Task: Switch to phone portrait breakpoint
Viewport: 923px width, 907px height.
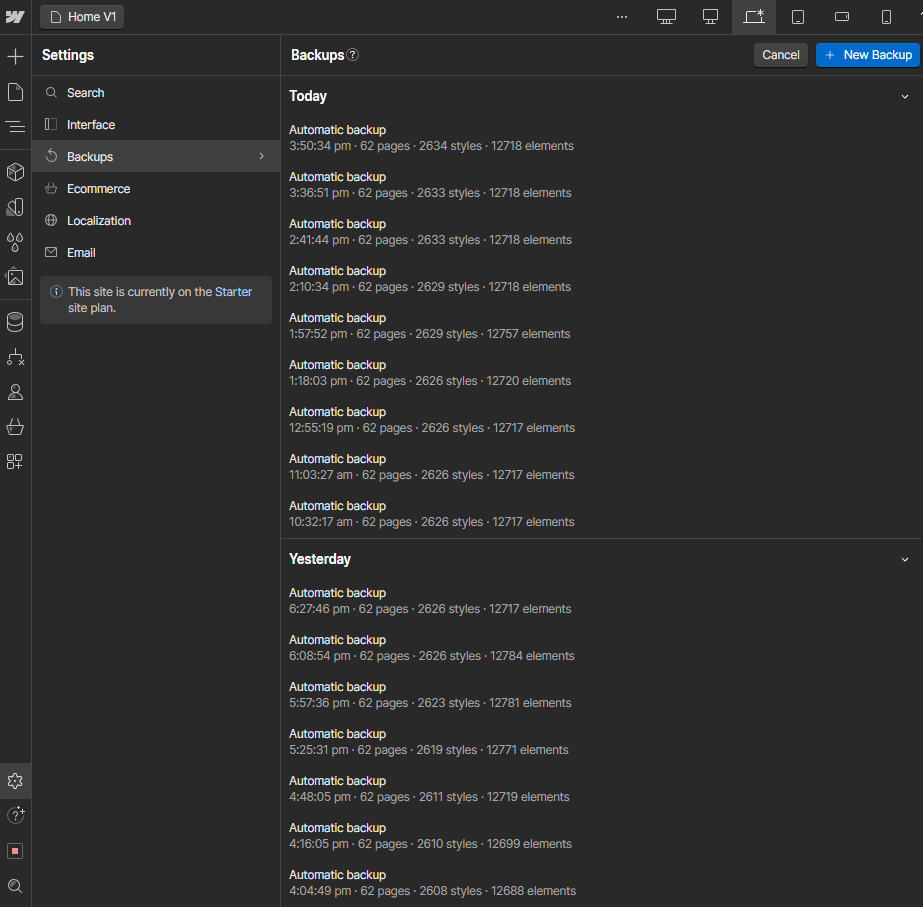Action: [884, 16]
